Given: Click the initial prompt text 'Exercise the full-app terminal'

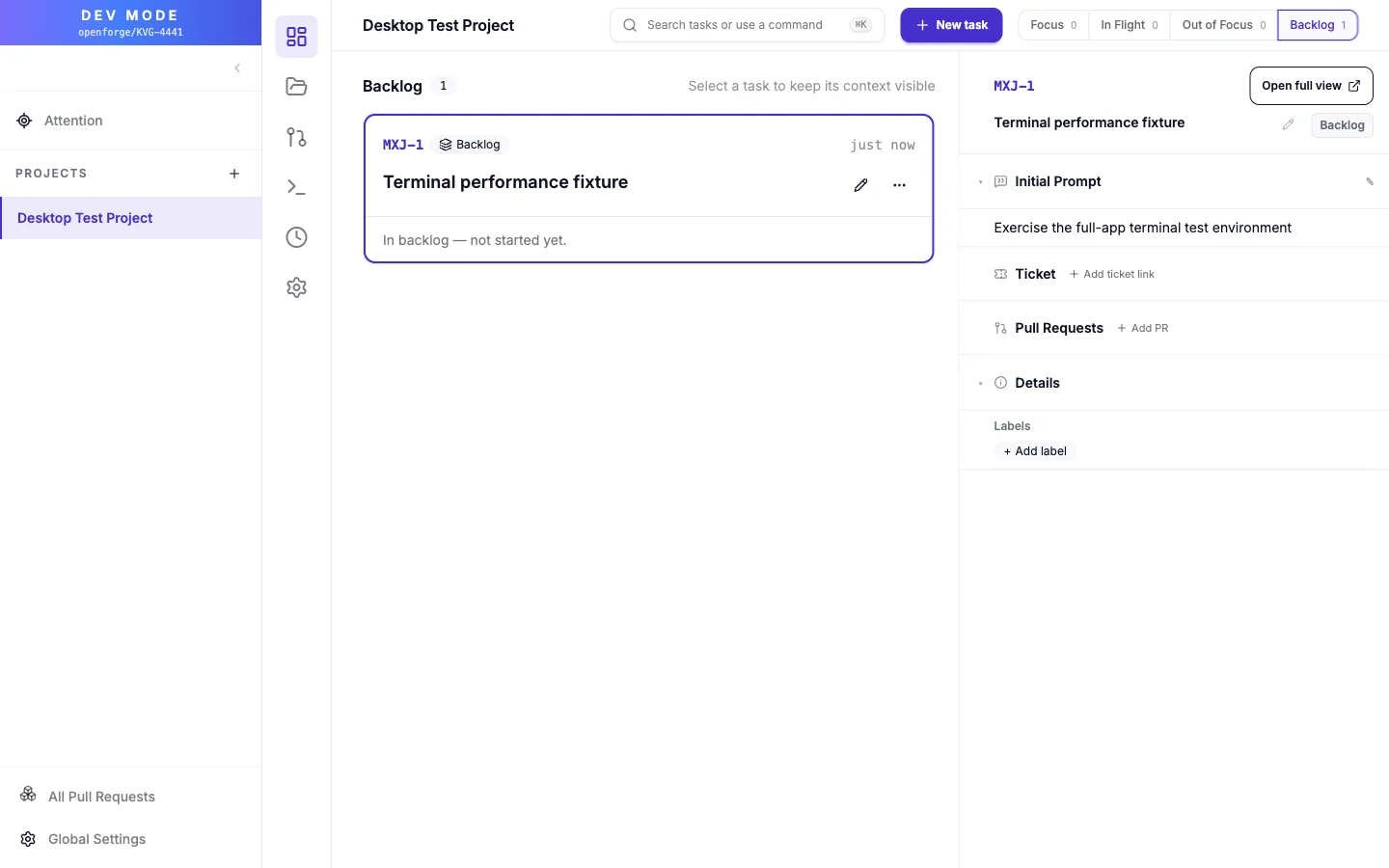Looking at the screenshot, I should point(1143,228).
